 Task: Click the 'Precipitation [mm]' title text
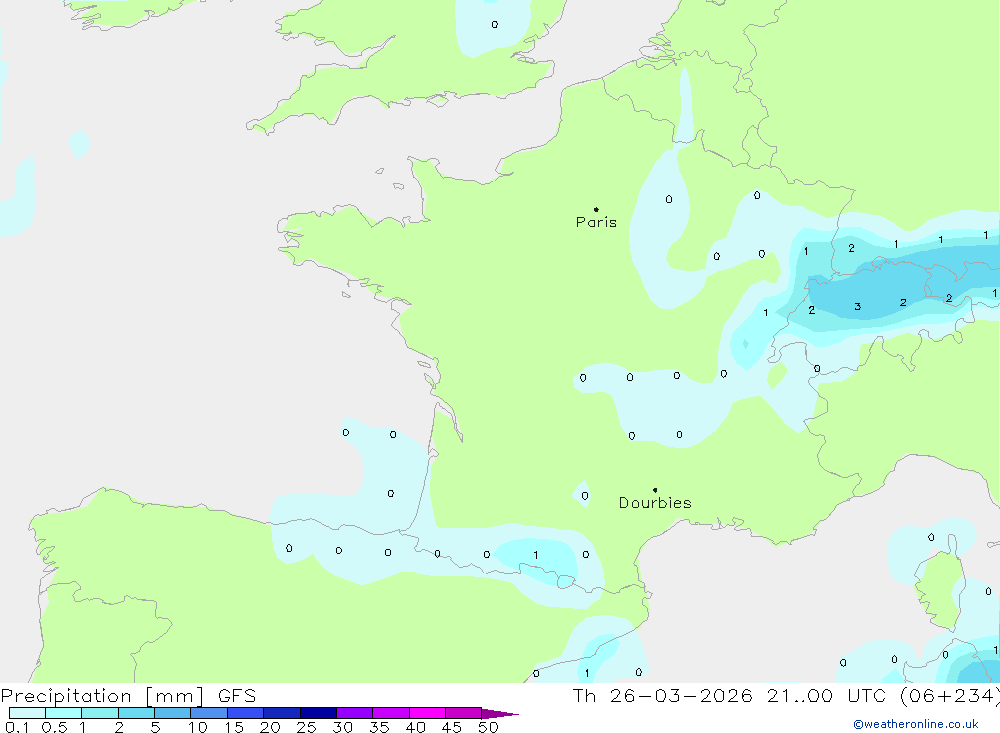tap(102, 696)
